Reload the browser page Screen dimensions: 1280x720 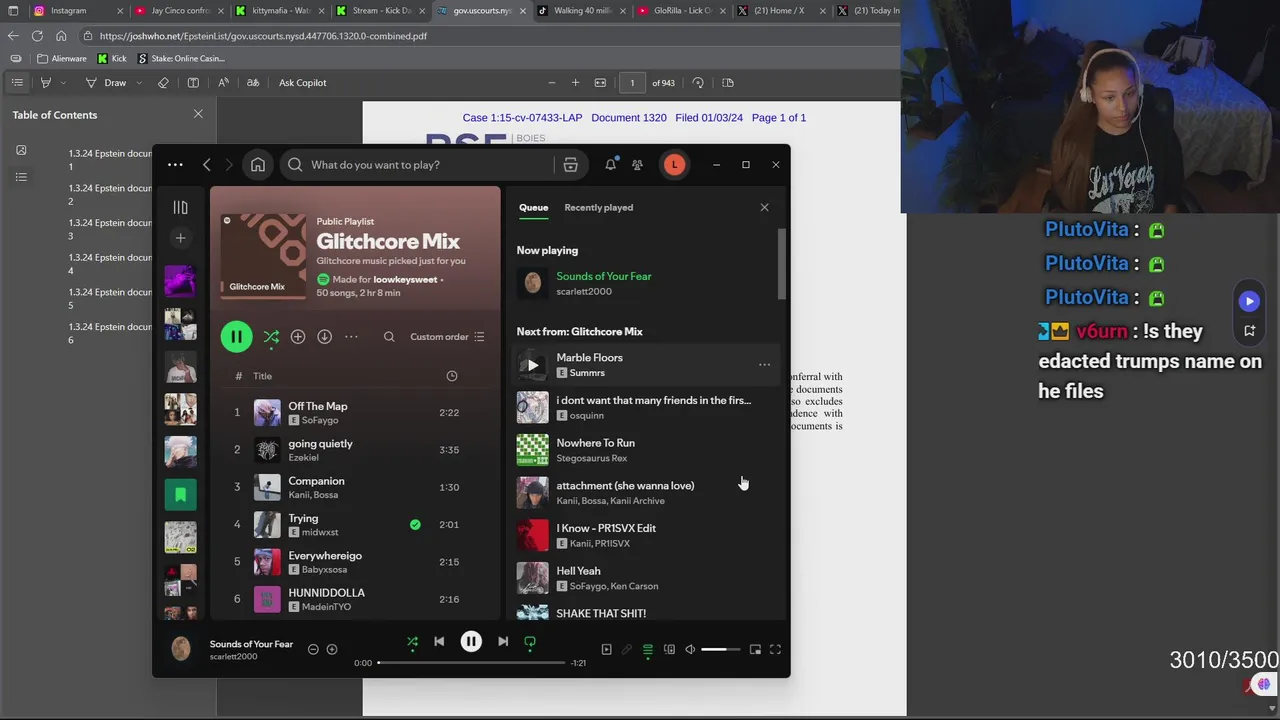coord(37,36)
